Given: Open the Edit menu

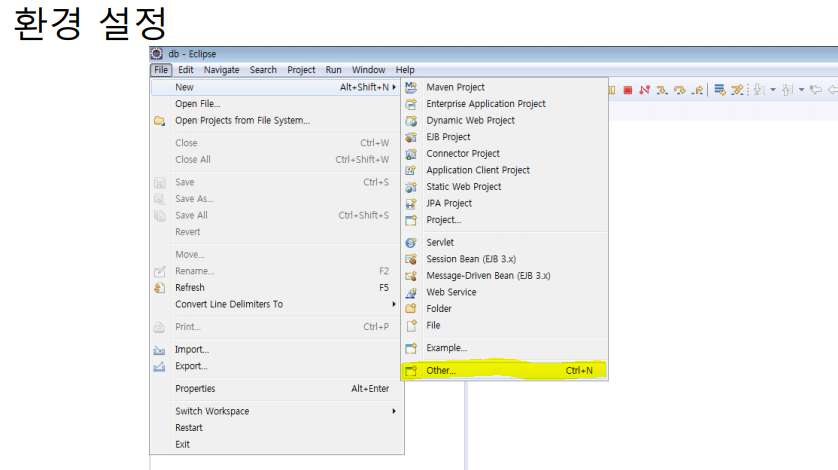Looking at the screenshot, I should (185, 70).
